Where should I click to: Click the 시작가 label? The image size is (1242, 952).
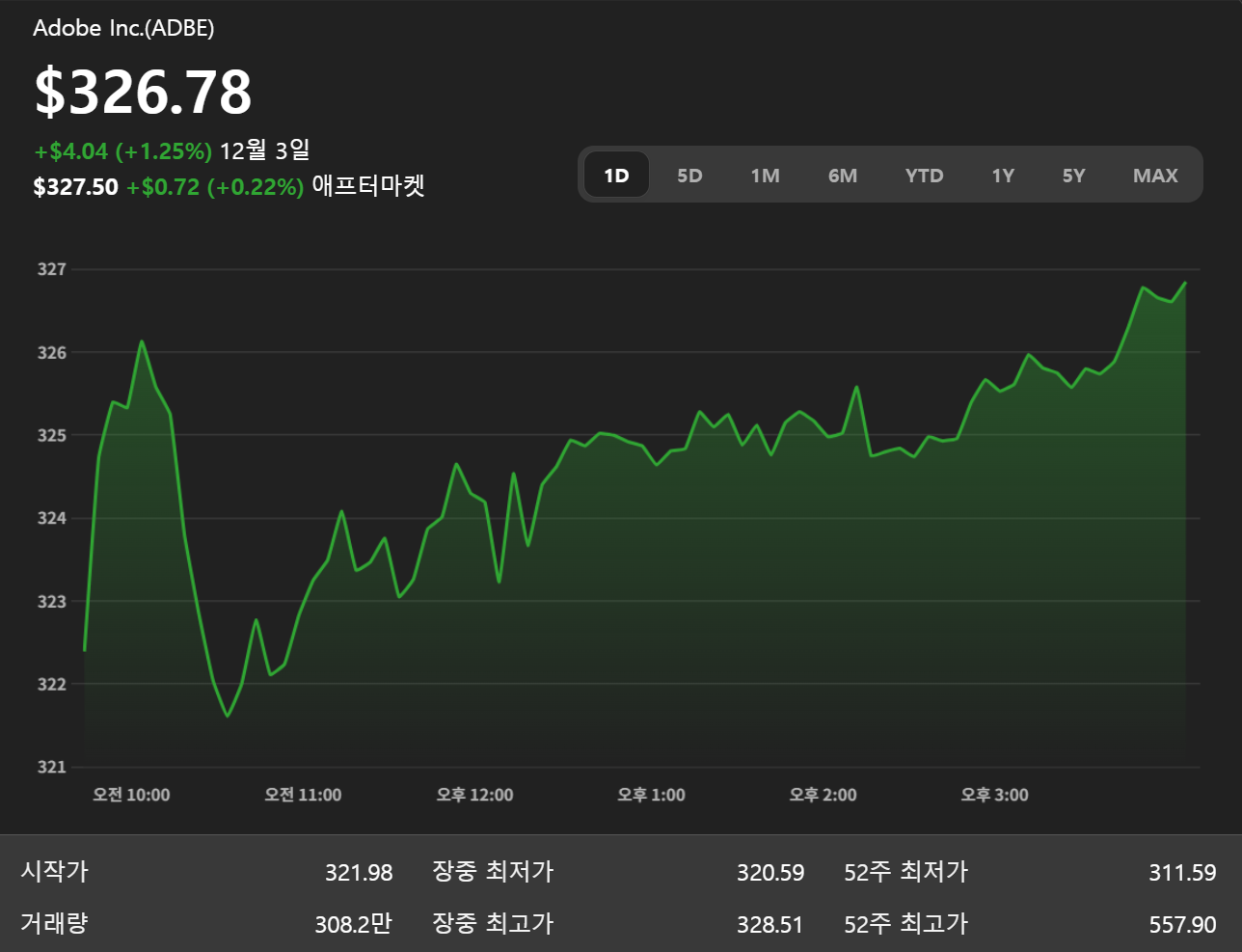coord(54,872)
